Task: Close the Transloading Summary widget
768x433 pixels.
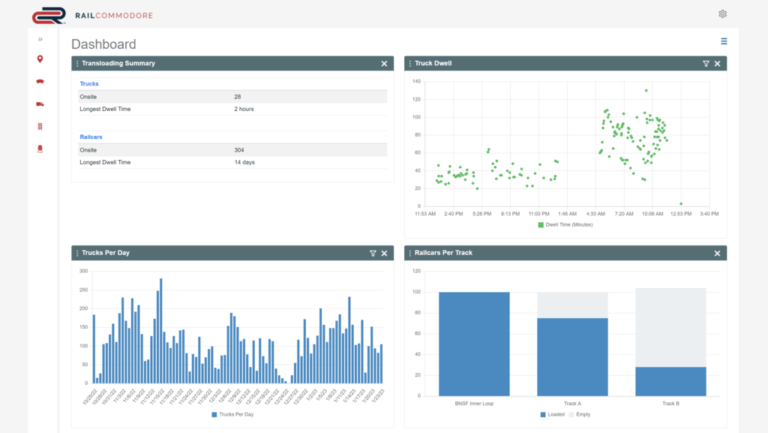Action: tap(384, 63)
